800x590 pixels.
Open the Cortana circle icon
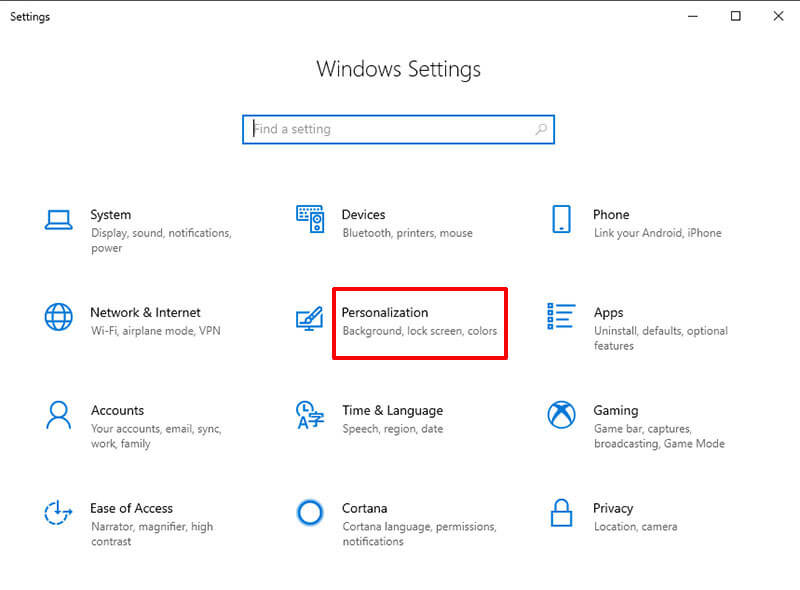click(x=310, y=513)
